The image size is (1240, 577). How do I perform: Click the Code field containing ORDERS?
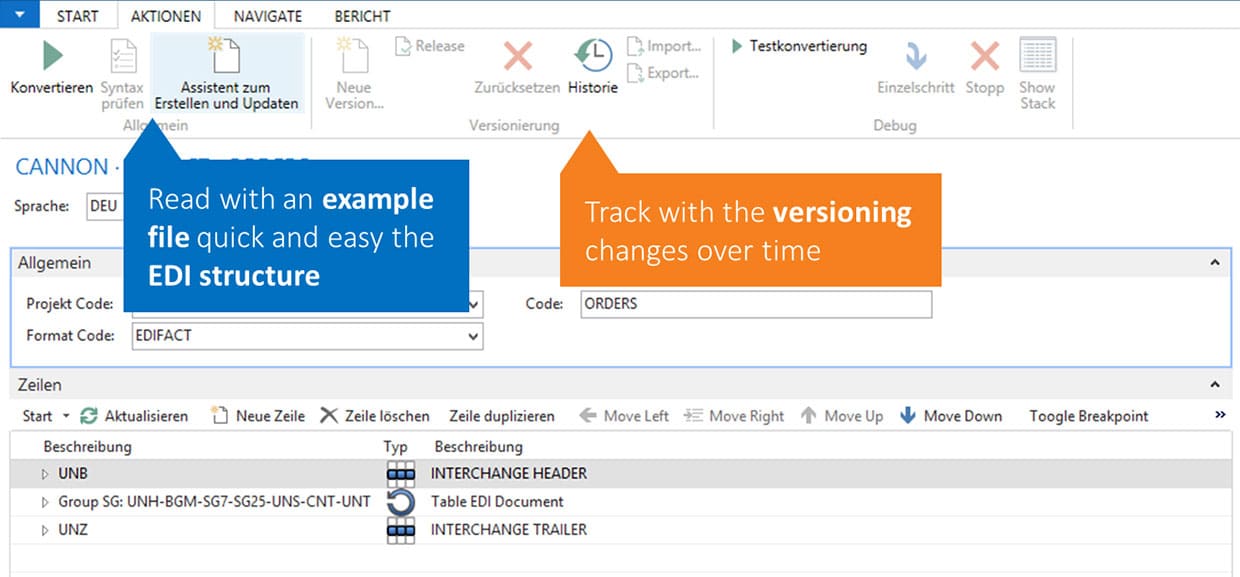tap(756, 304)
